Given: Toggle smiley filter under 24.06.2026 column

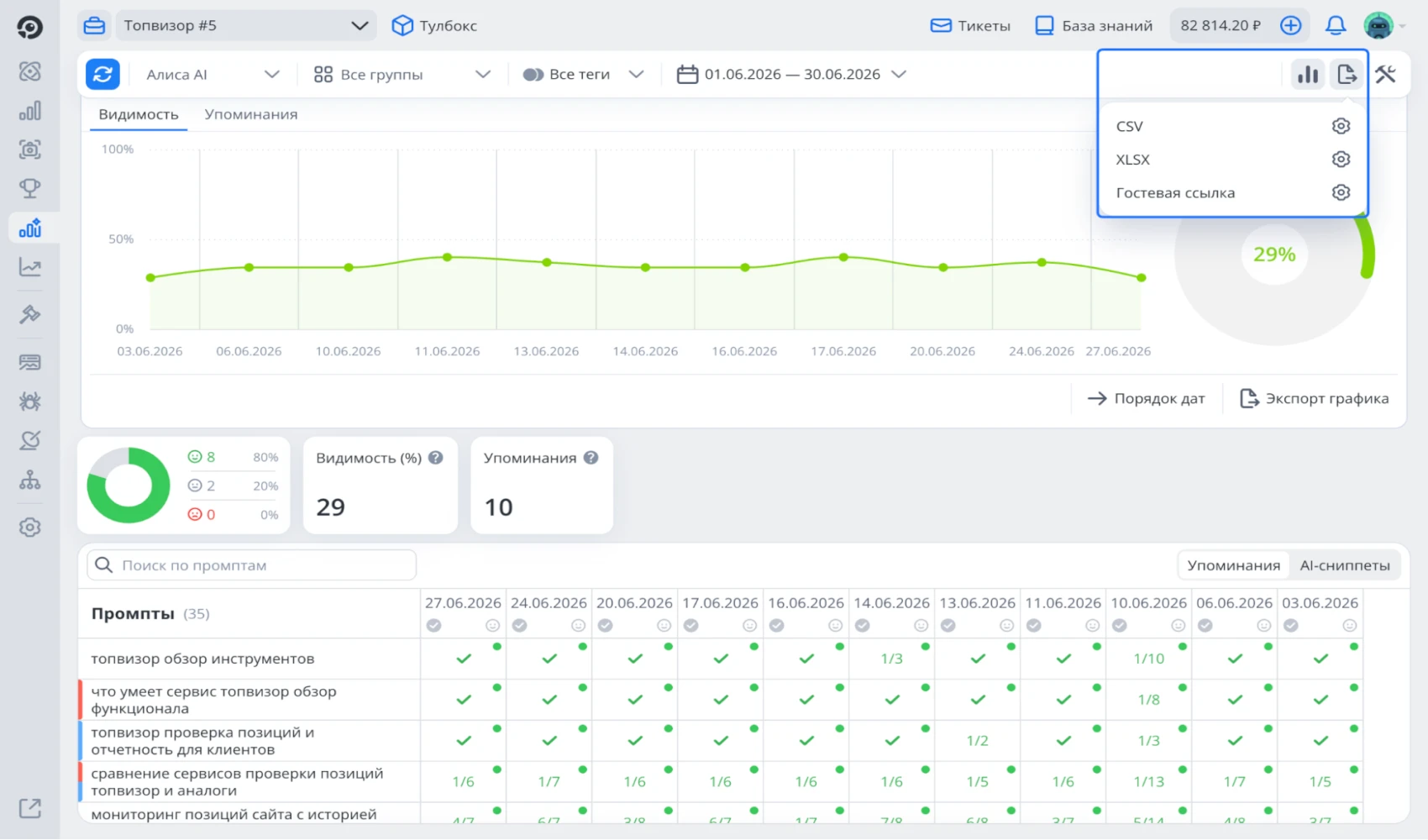Looking at the screenshot, I should [x=578, y=626].
